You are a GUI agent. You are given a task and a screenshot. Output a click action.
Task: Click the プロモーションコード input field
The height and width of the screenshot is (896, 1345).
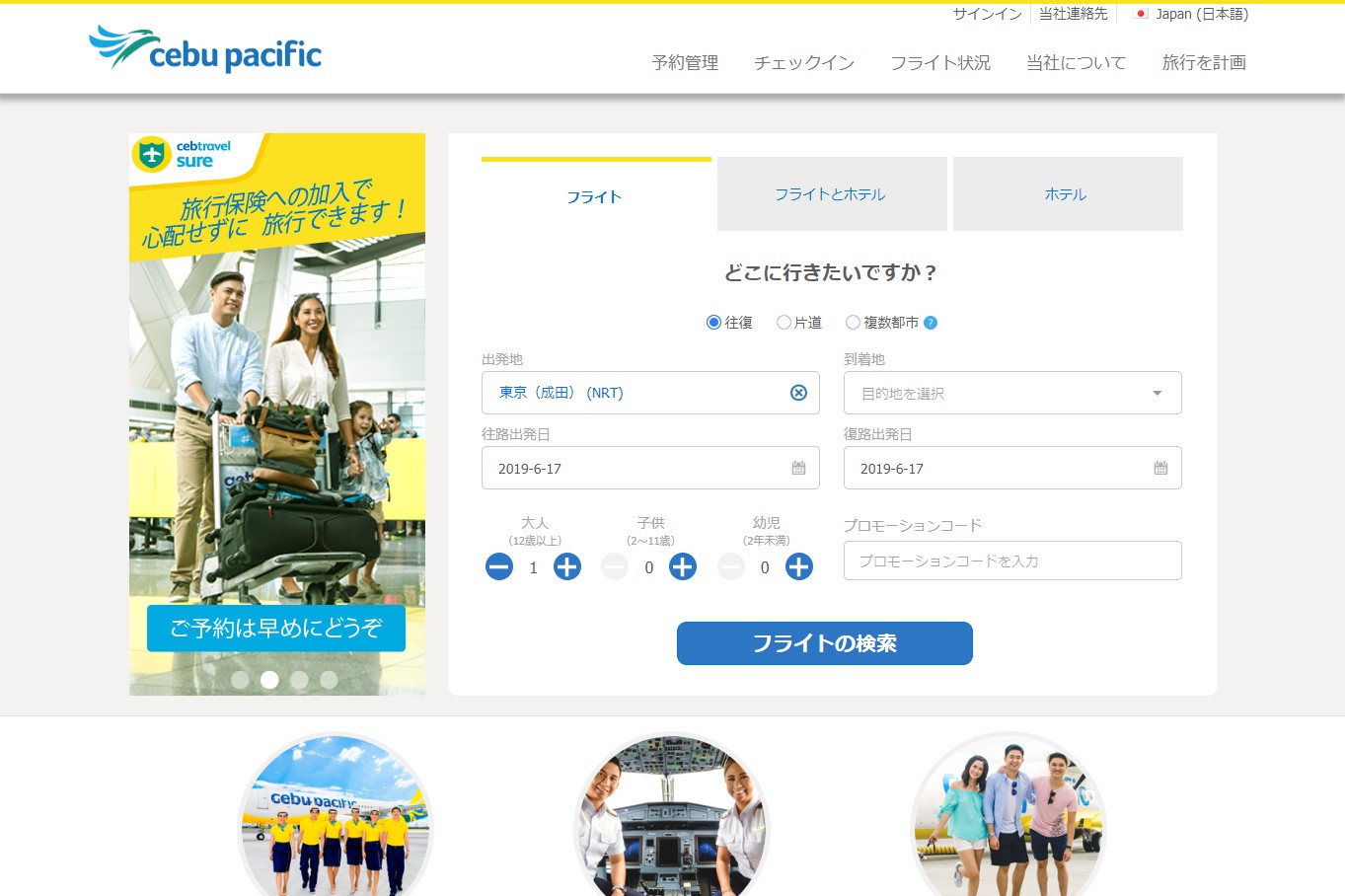1012,560
